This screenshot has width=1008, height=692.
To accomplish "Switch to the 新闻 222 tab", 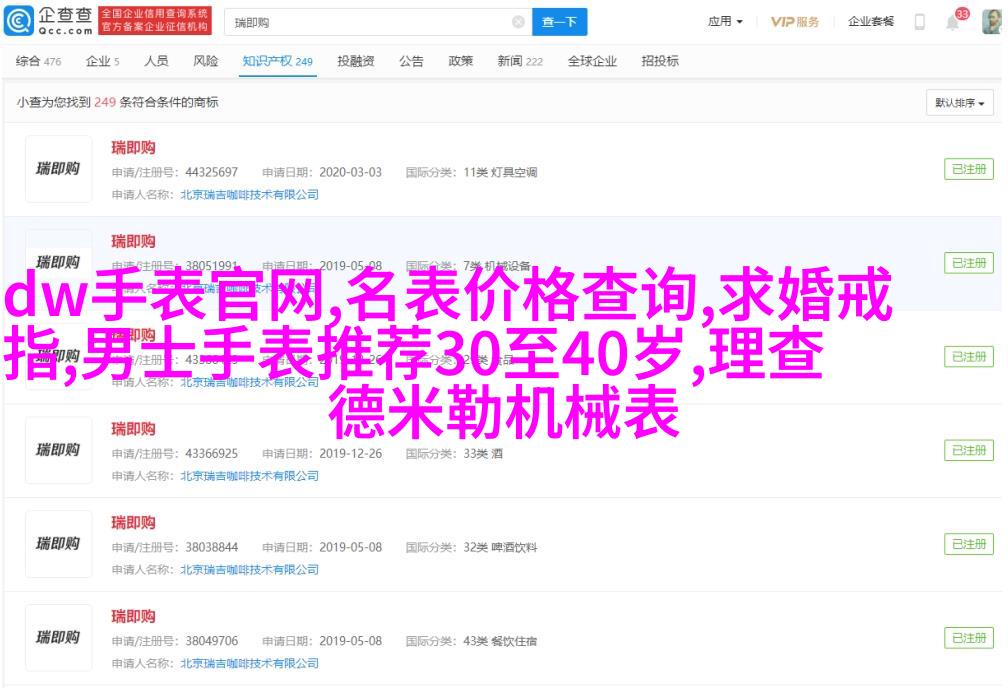I will (520, 61).
